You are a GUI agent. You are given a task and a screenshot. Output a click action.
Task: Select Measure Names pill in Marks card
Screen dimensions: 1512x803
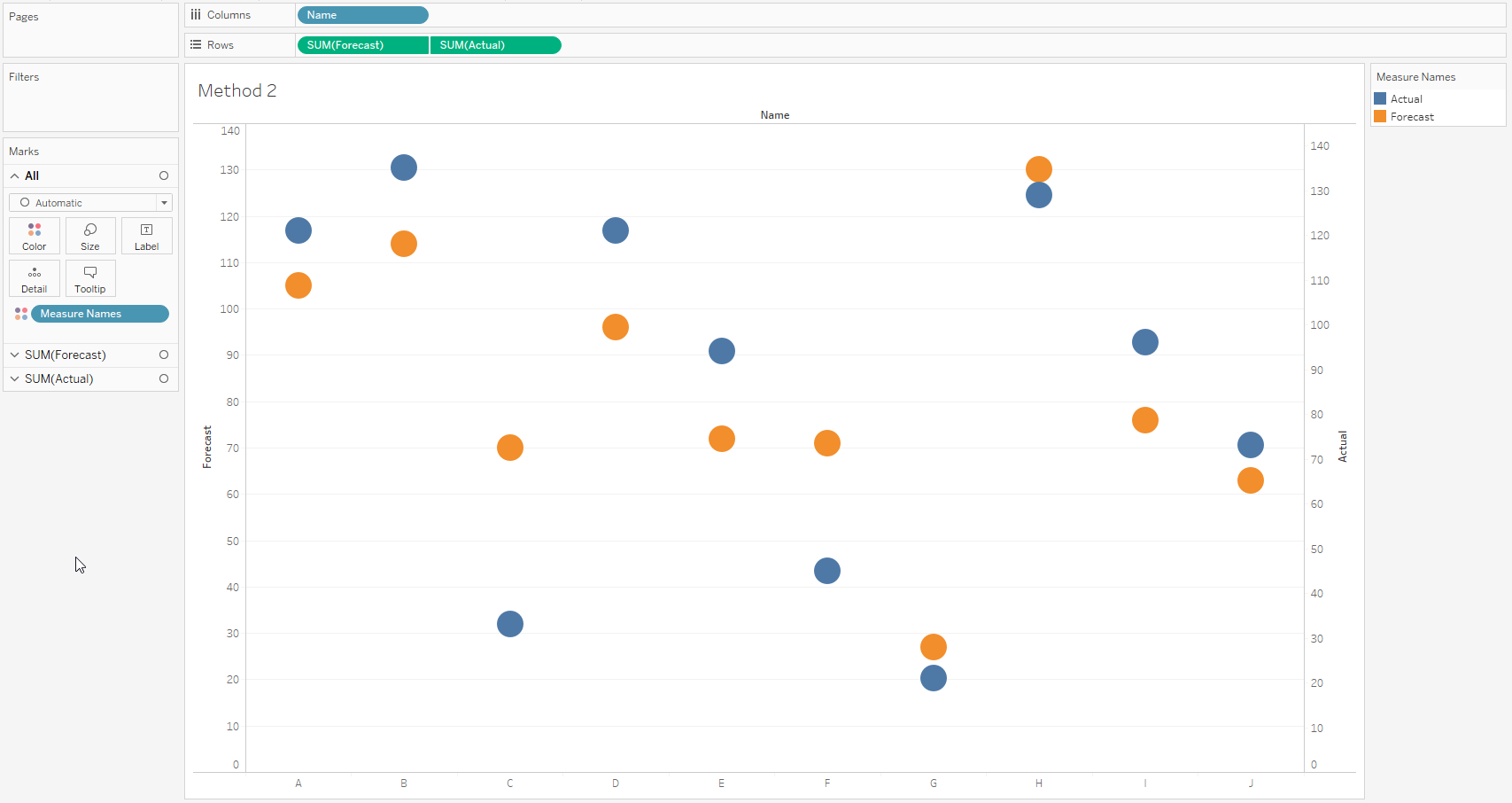pos(100,314)
